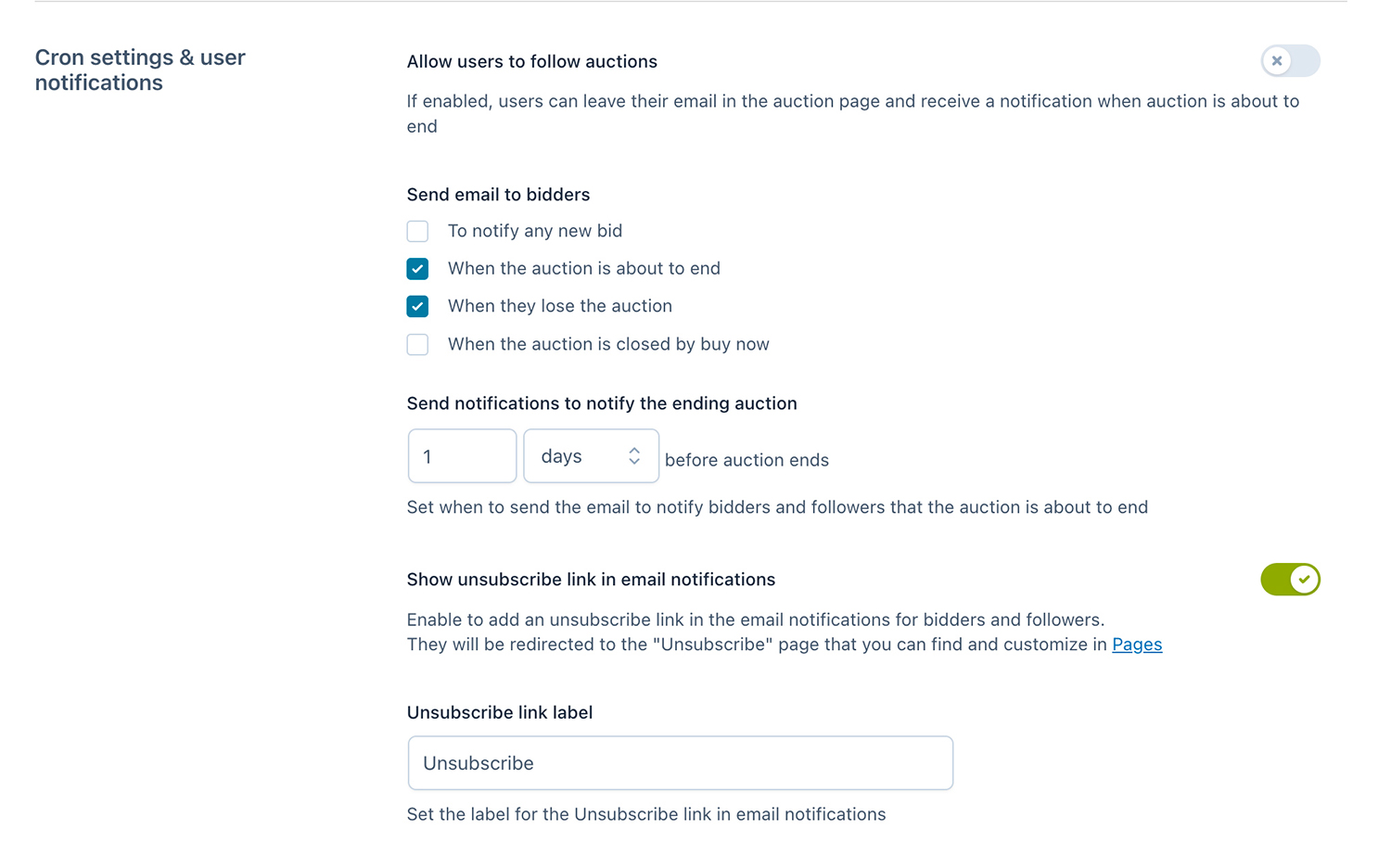Enable the Allow users to follow auctions switch
This screenshot has height=868, width=1391.
tap(1290, 61)
